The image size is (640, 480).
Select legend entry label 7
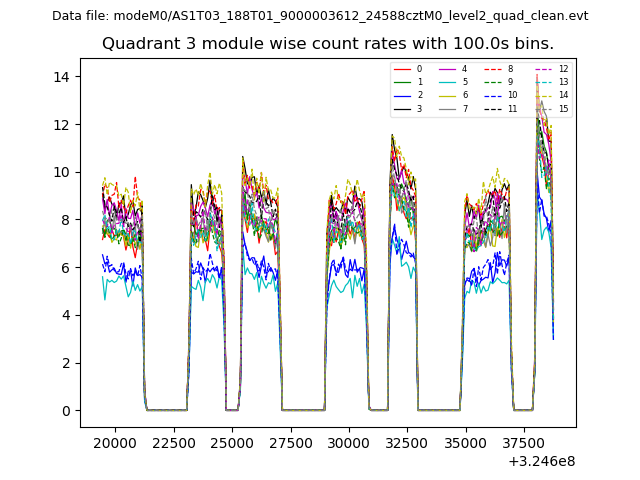[x=464, y=109]
